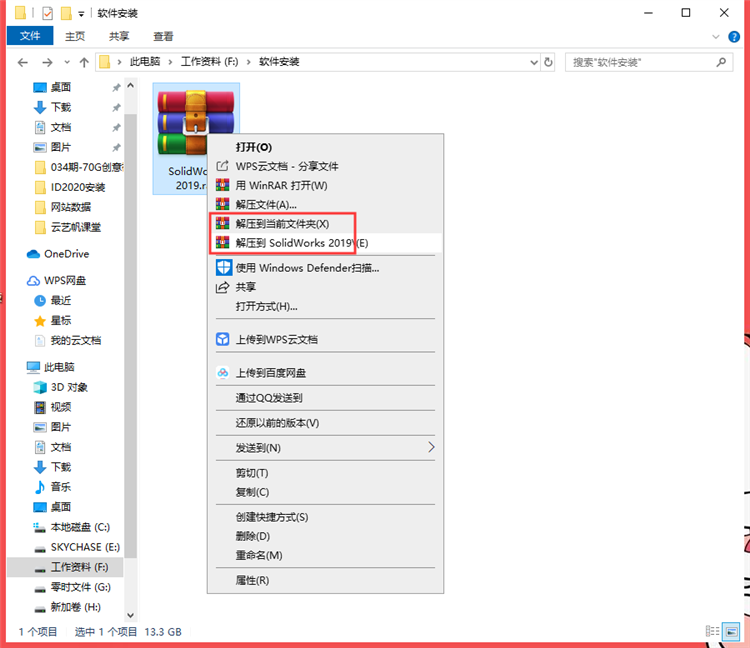Expand the ribbon with the chevron
This screenshot has width=750, height=648.
(x=716, y=37)
